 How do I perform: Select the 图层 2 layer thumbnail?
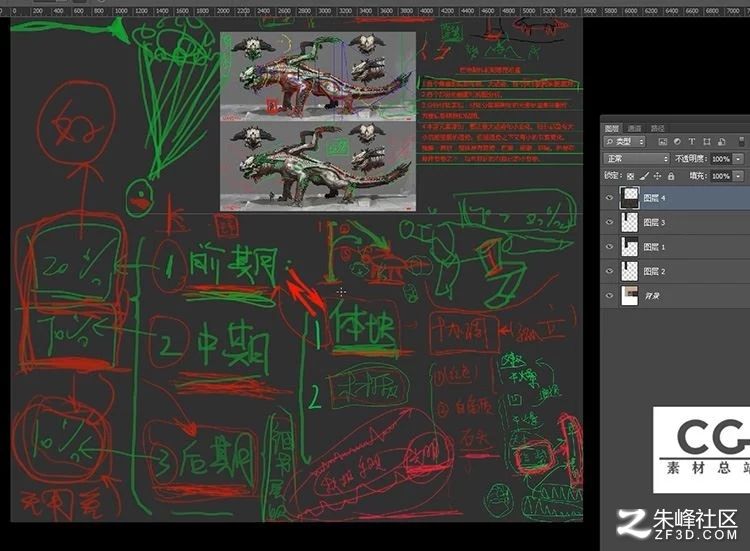[x=629, y=271]
